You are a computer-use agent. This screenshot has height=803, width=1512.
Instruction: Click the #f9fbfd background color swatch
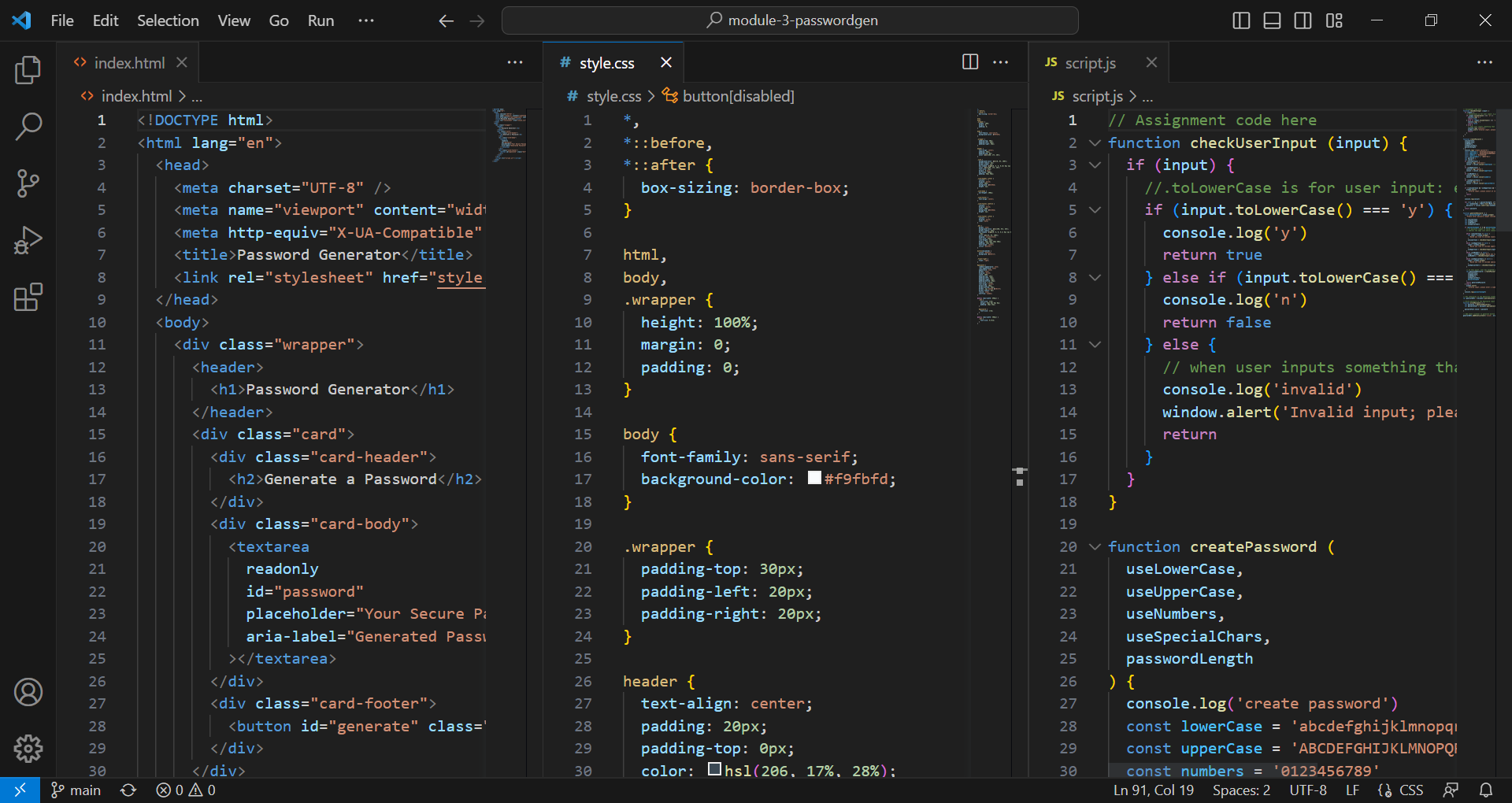click(814, 479)
